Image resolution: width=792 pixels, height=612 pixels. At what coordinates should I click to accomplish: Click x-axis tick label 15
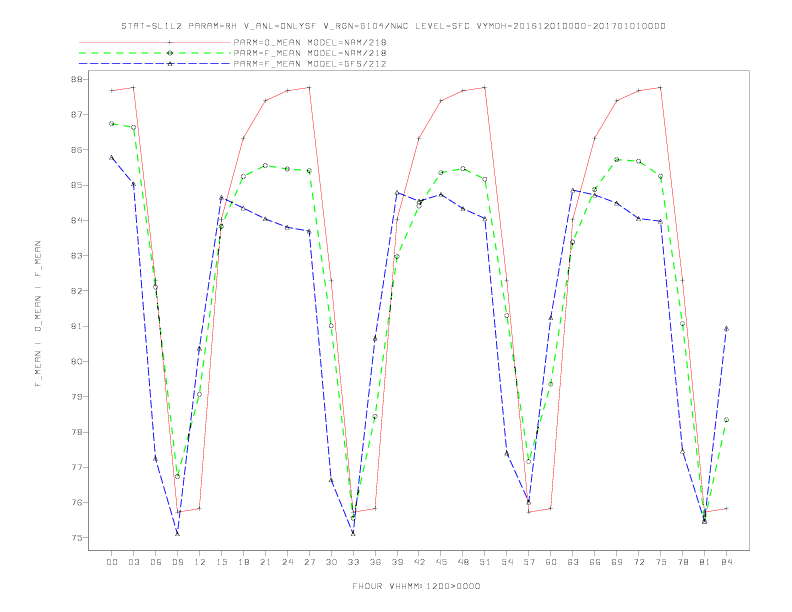tap(221, 562)
